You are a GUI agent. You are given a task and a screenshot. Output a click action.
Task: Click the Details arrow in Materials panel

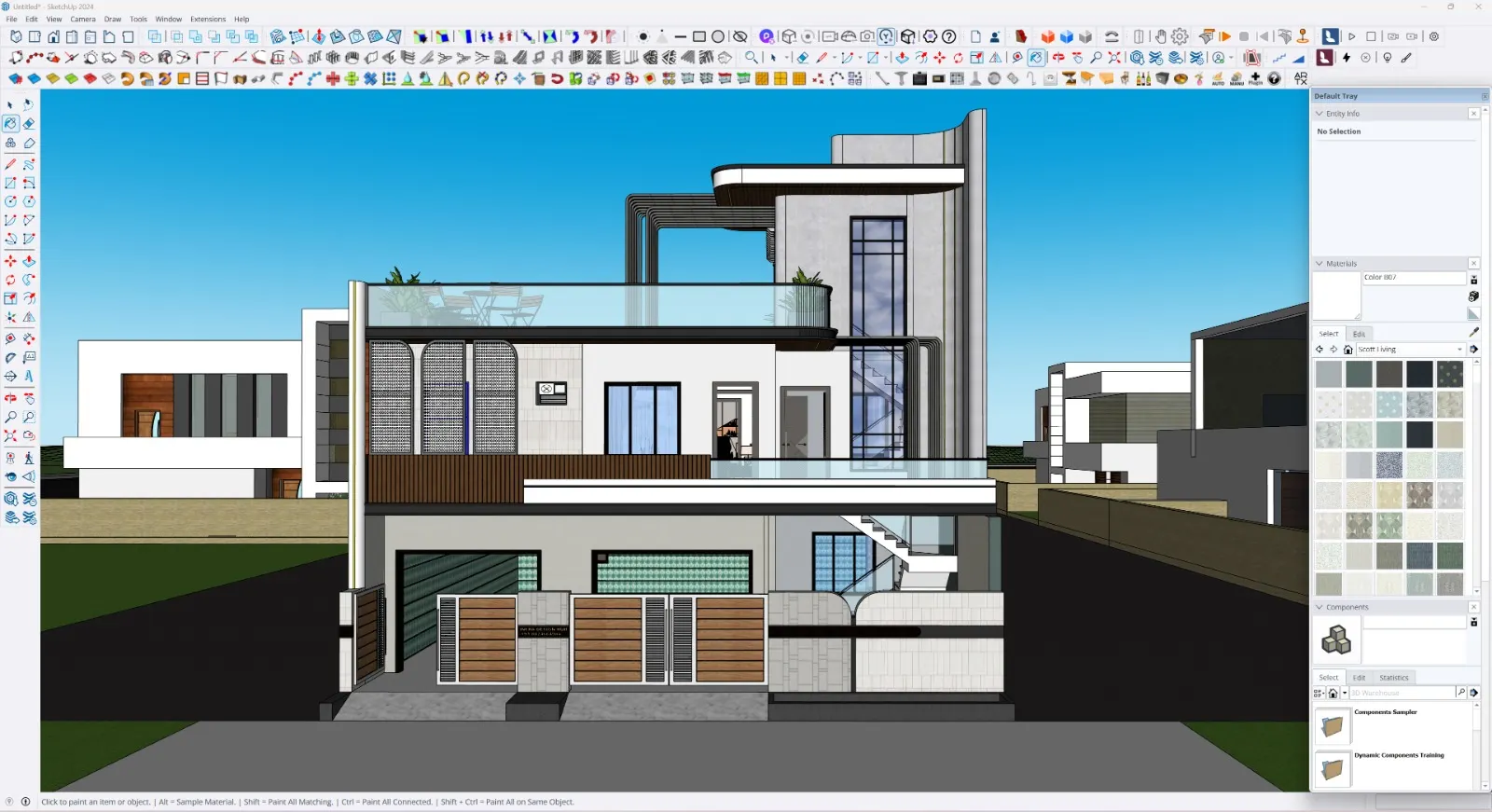[1474, 350]
